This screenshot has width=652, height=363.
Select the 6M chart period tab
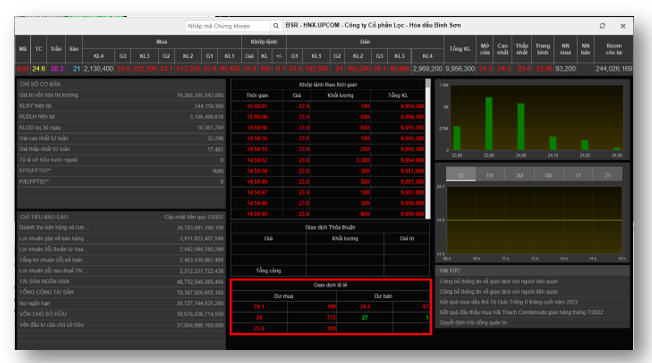click(548, 175)
